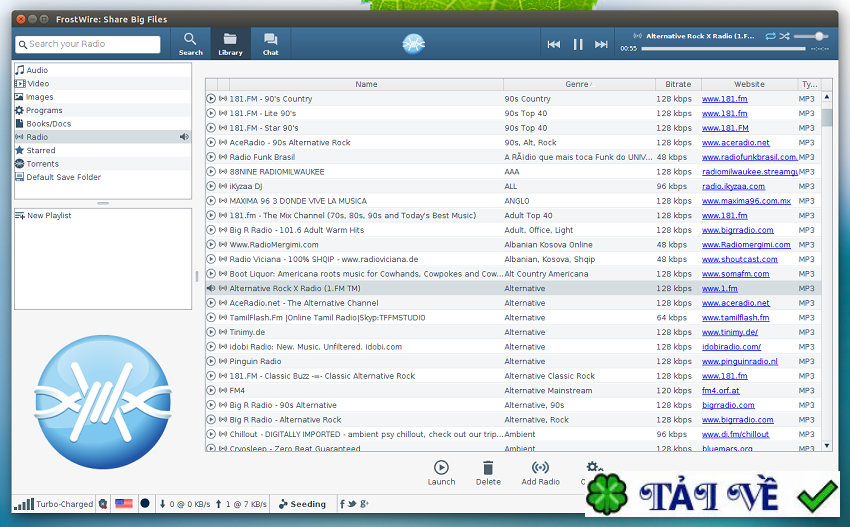This screenshot has height=527, width=850.
Task: Sort stations by Bitrate column header
Action: 677,84
